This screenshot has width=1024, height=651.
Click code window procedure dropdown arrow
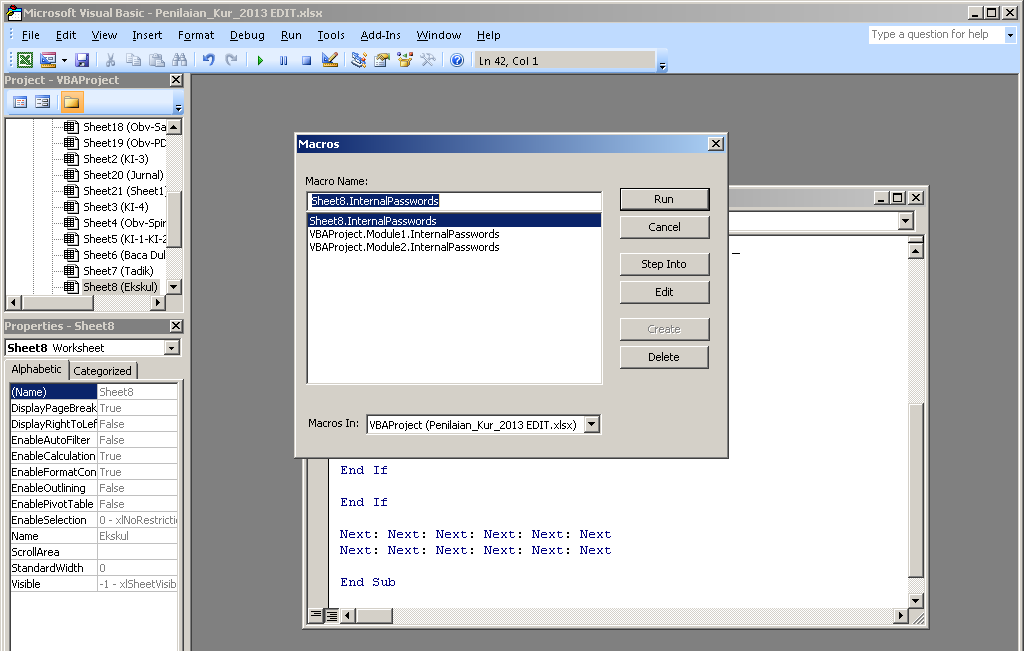pyautogui.click(x=905, y=221)
